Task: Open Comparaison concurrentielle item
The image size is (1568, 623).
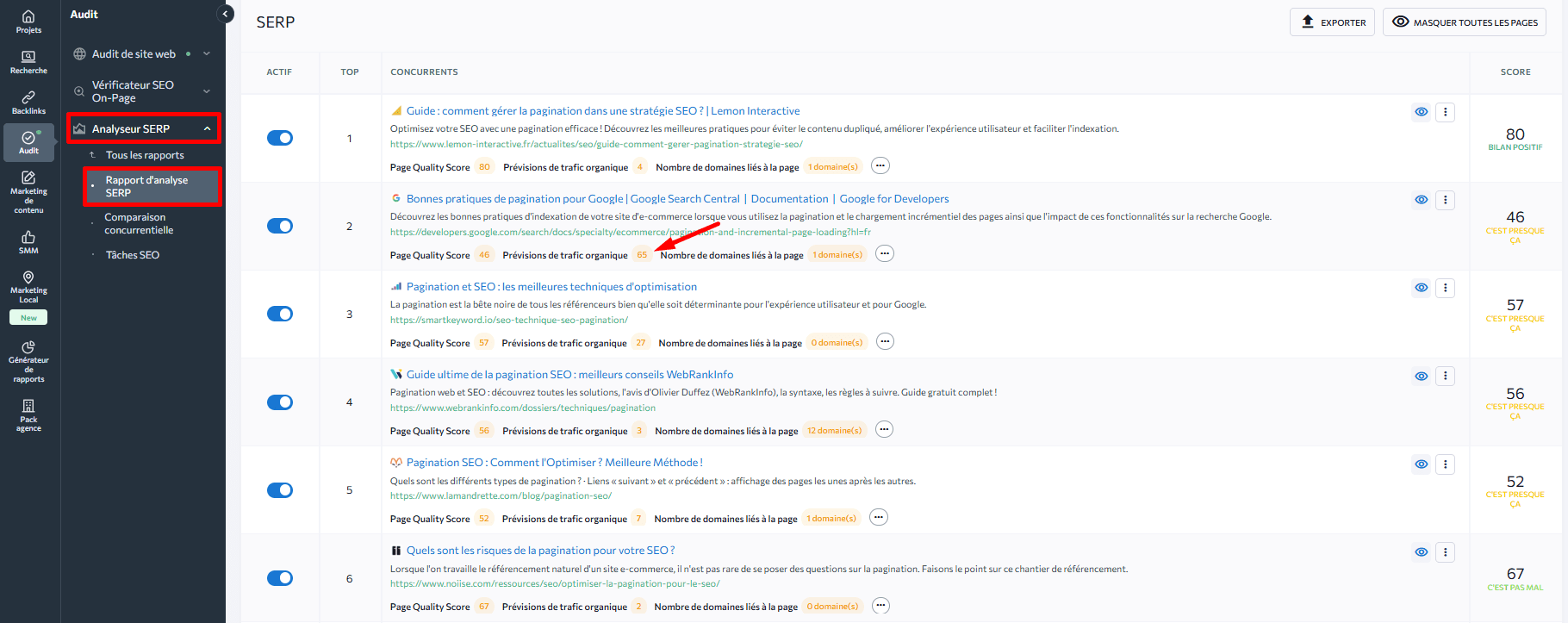Action: 140,224
